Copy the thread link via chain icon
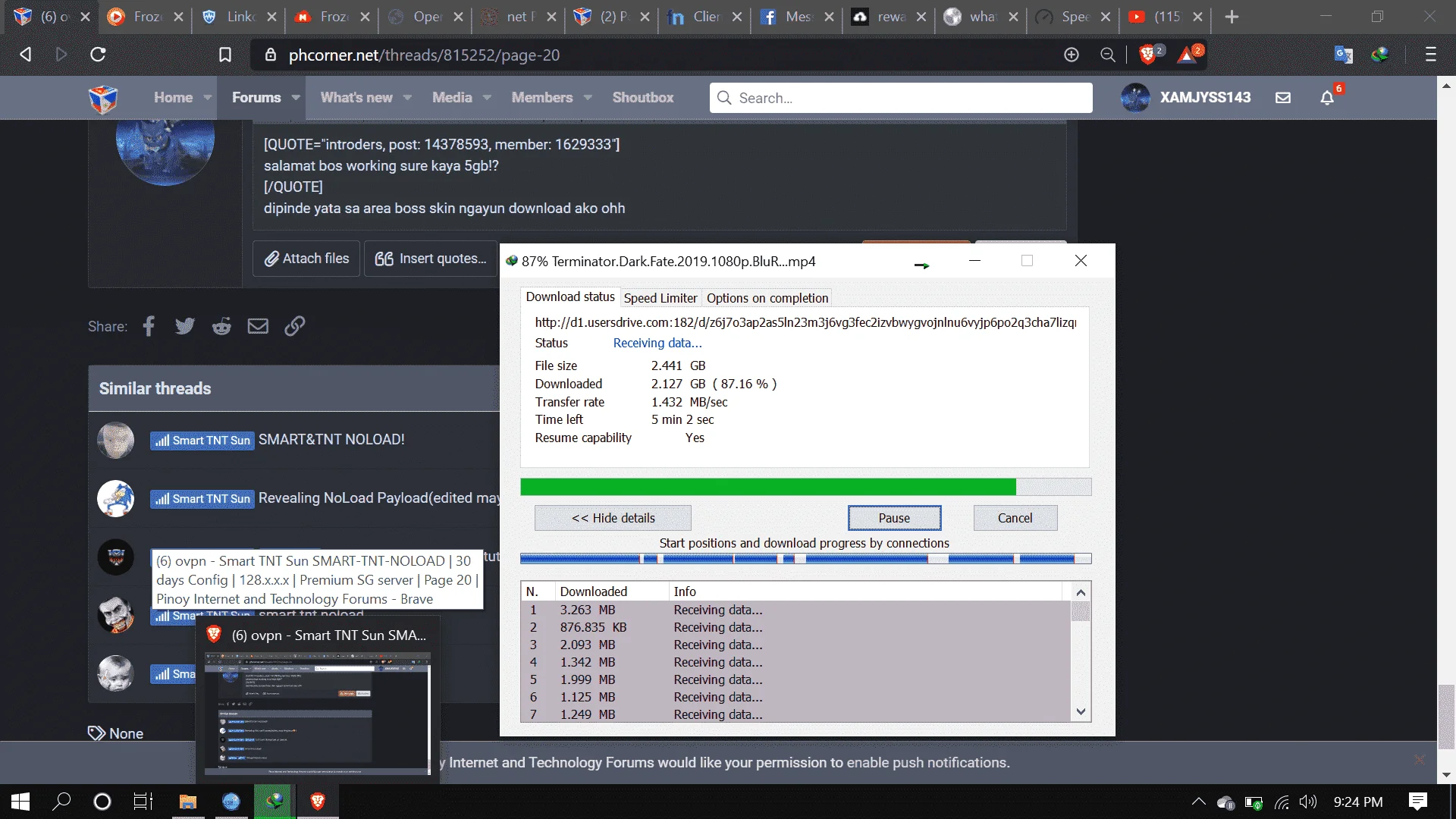The image size is (1456, 819). pyautogui.click(x=294, y=326)
